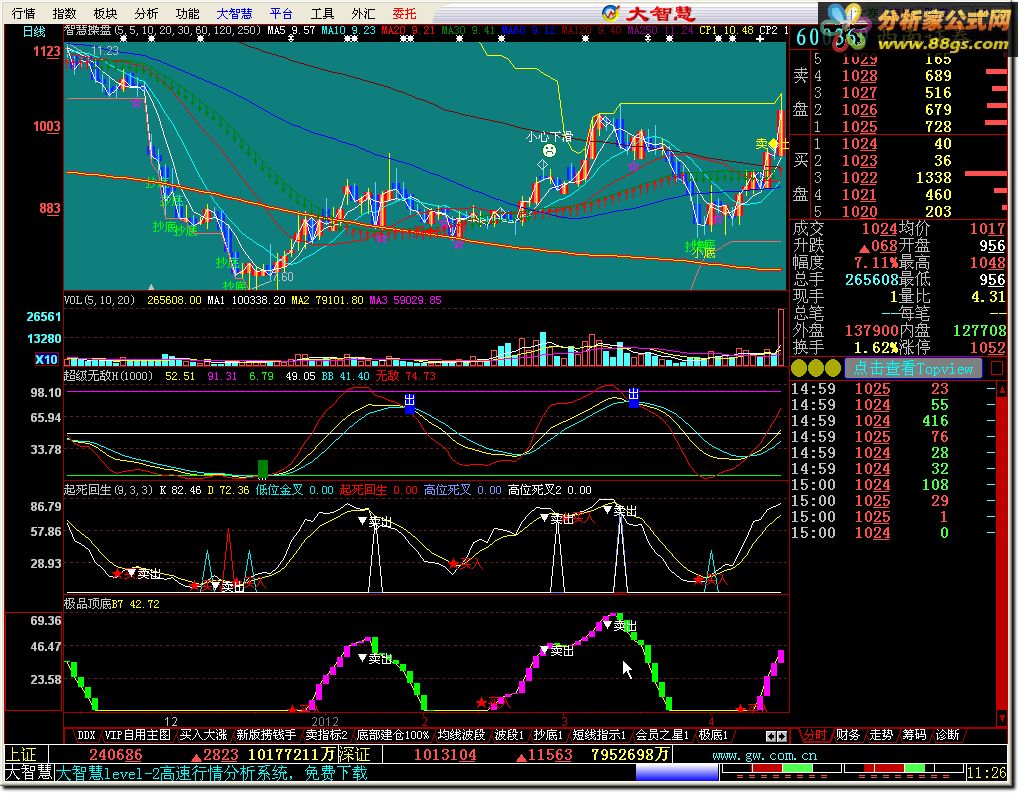Click the blue 出 marker at first peak
The image size is (1020, 793).
(x=409, y=403)
